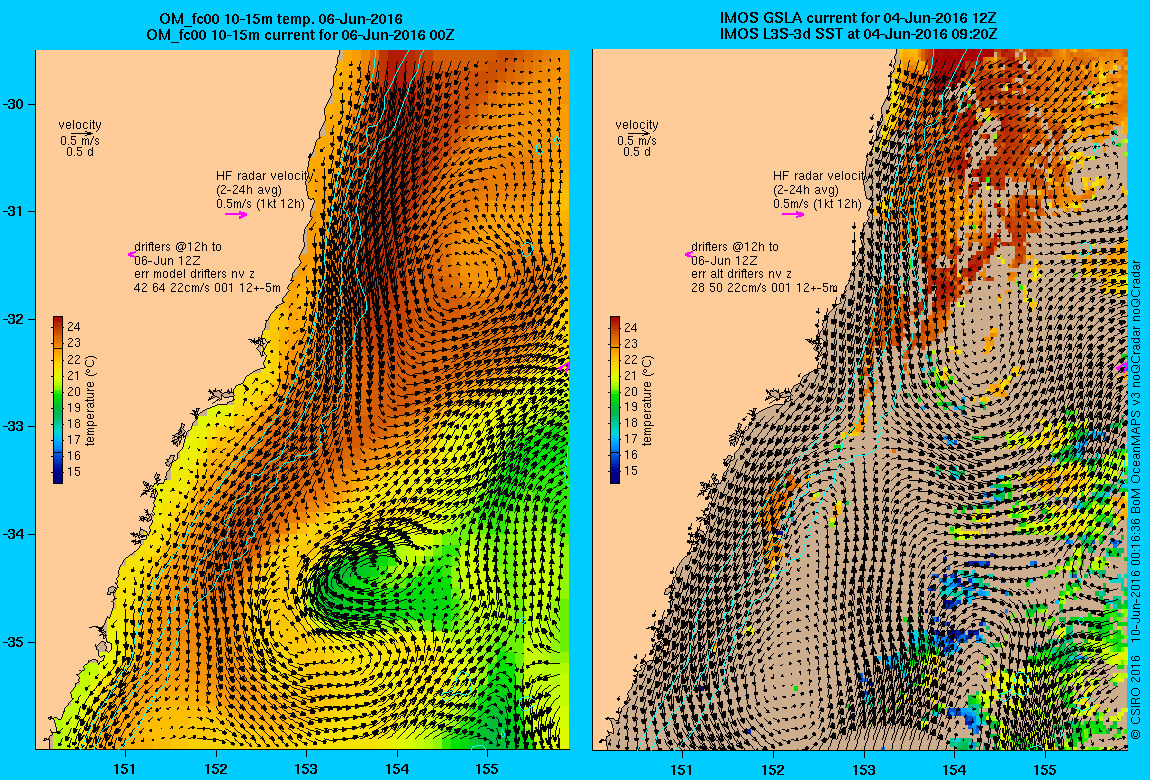1150x780 pixels.
Task: Click latitude label '-30' on left axis
Action: [13, 104]
